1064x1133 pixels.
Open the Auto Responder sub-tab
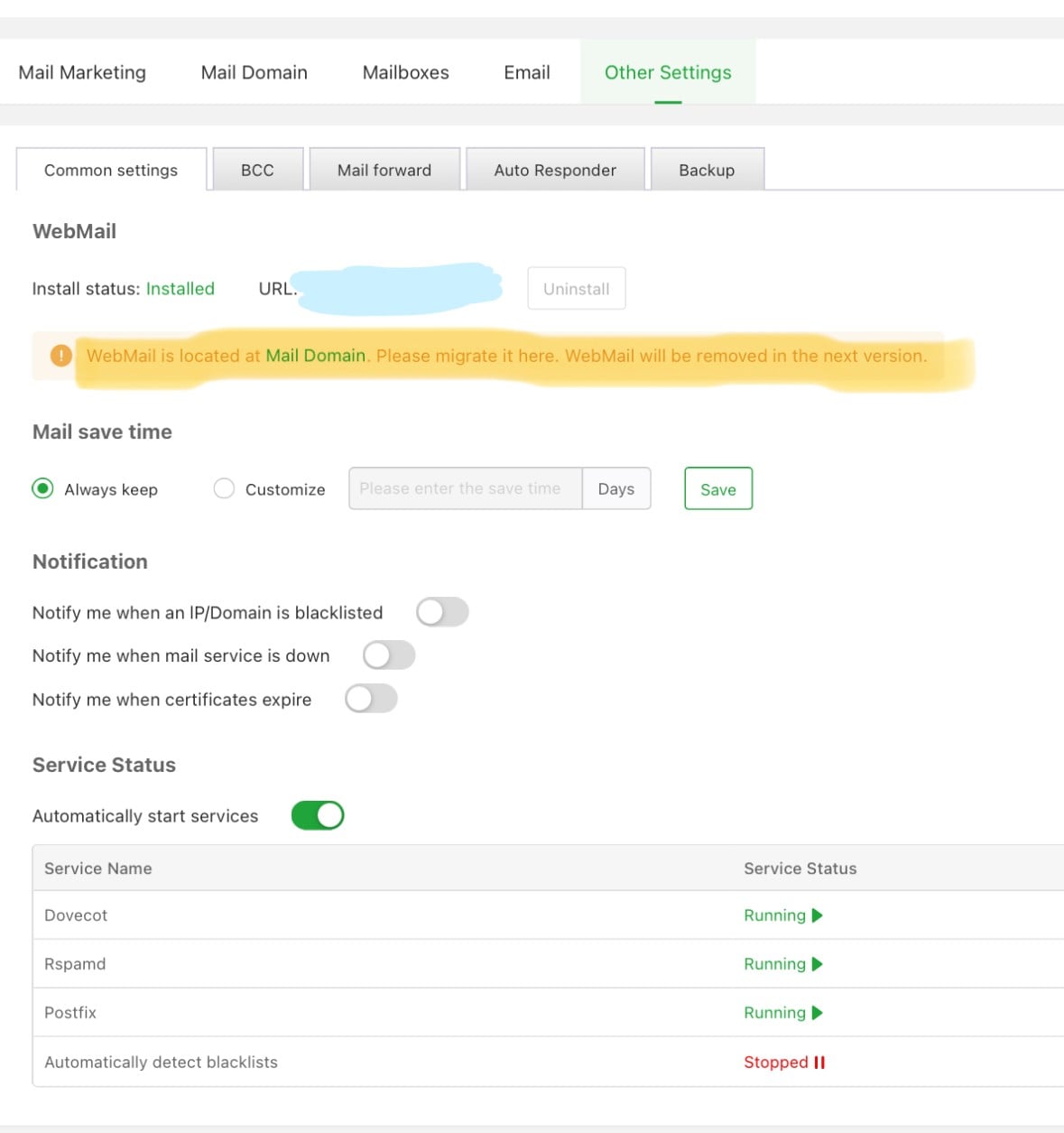555,170
